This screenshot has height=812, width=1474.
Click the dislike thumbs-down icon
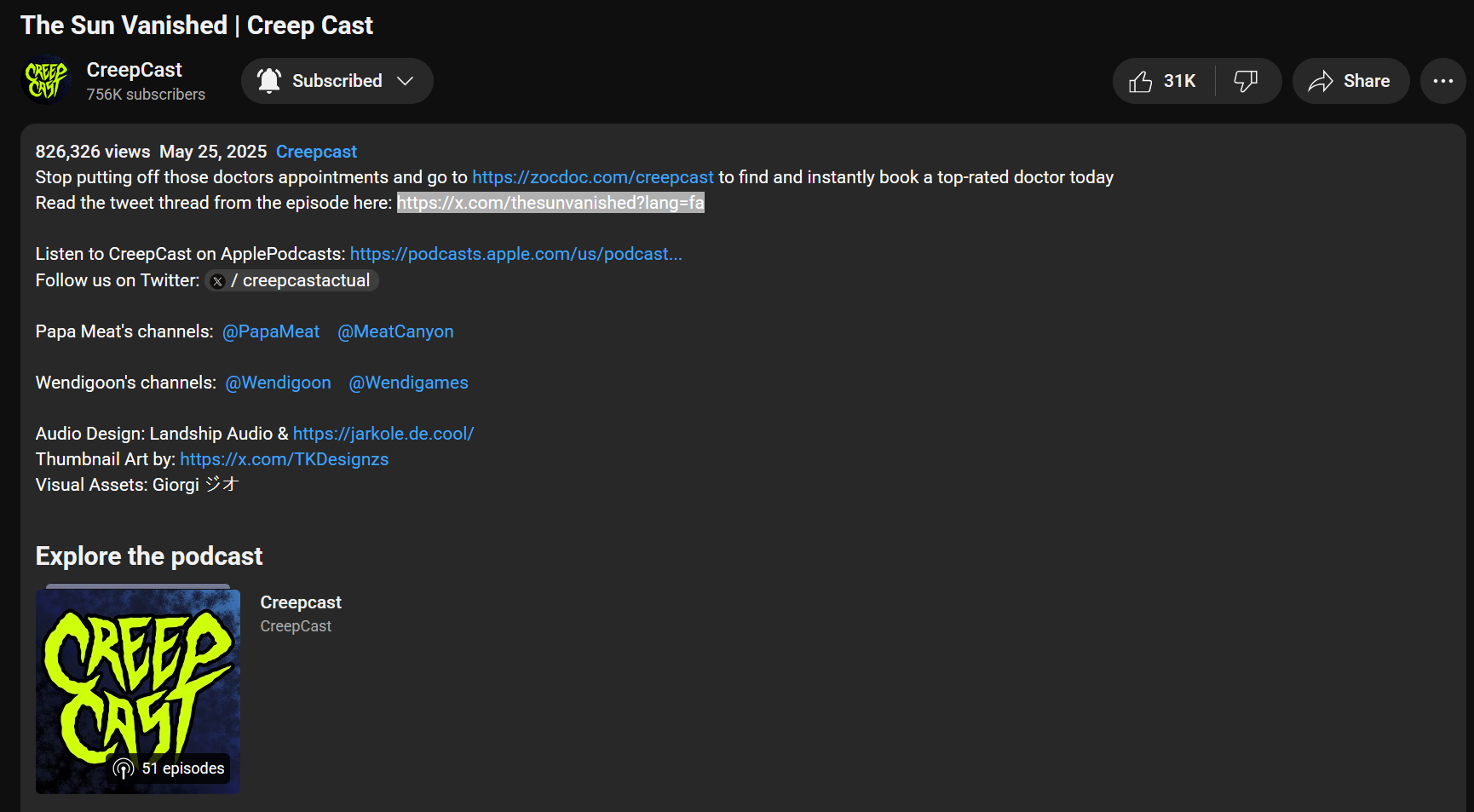click(1246, 81)
